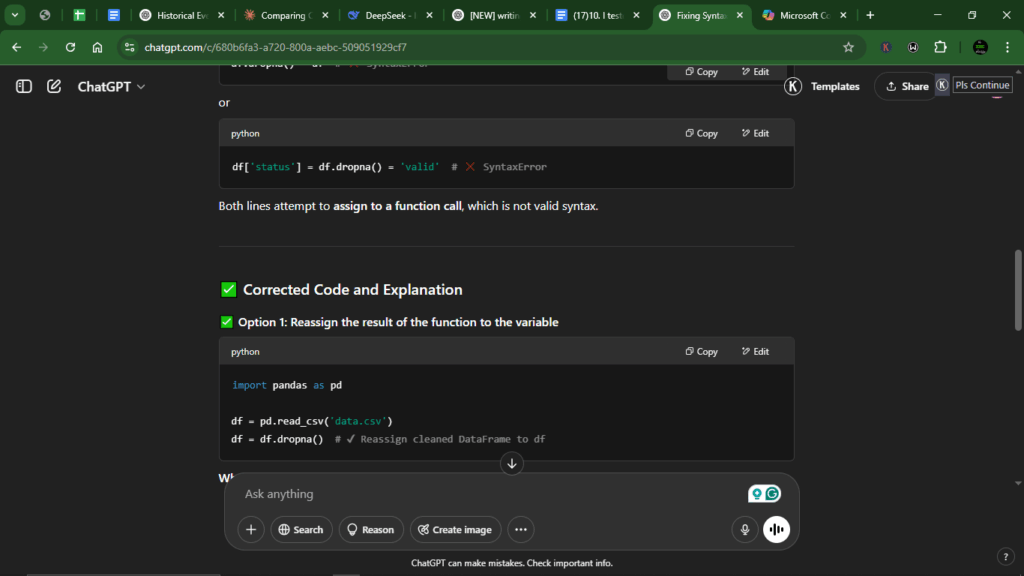
Task: Copy the Option 1 python code block
Action: point(701,351)
